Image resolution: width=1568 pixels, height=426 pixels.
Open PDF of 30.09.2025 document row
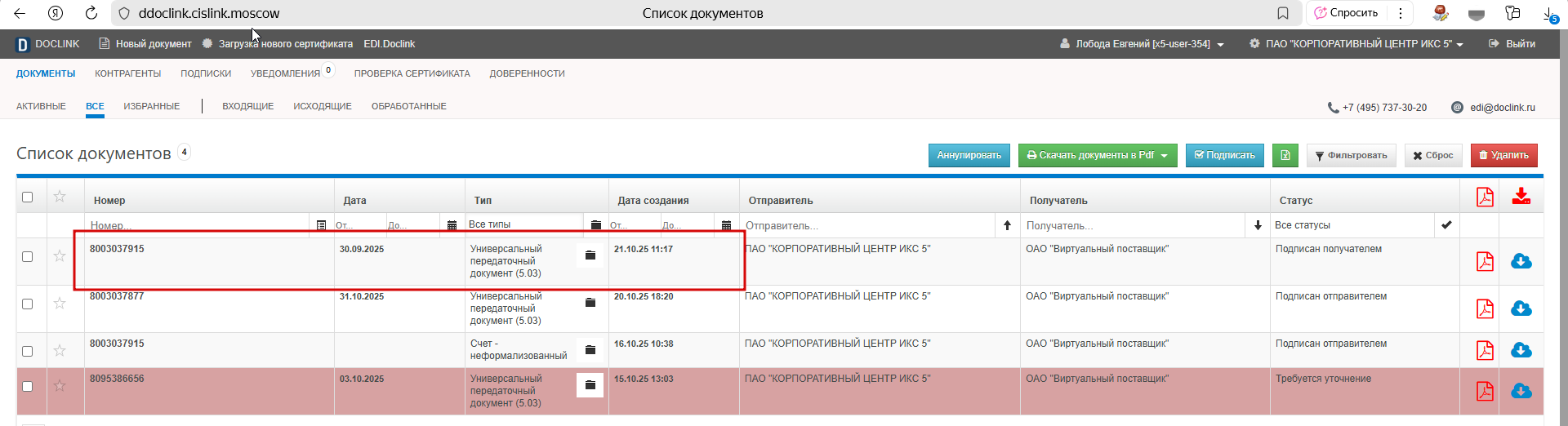point(1485,261)
